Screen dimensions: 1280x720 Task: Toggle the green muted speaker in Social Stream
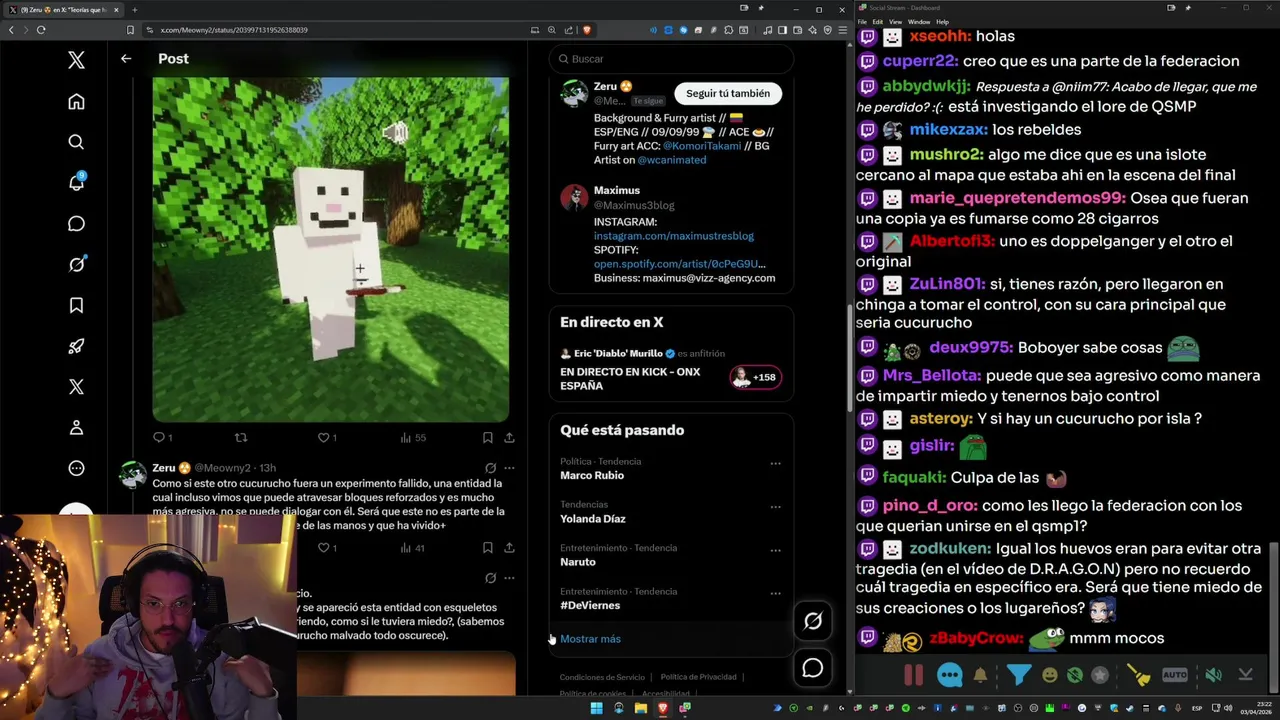click(x=1213, y=675)
